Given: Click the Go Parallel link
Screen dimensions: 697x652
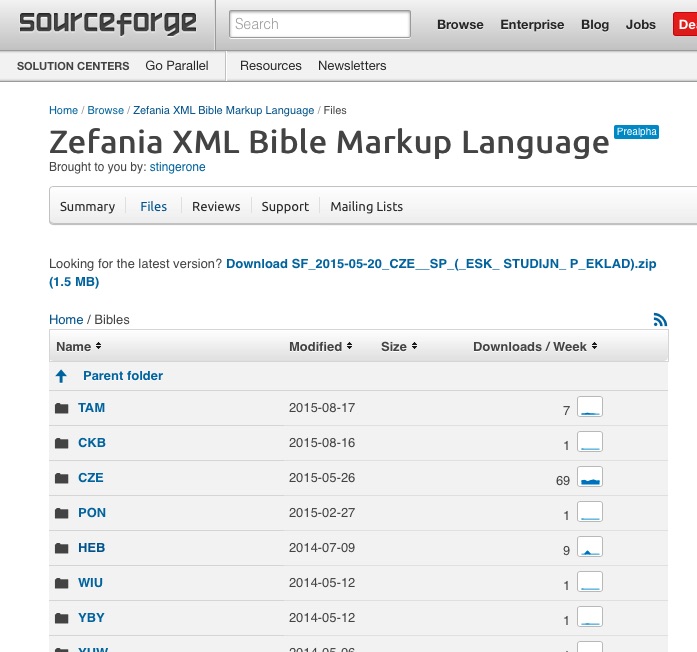Looking at the screenshot, I should click(x=177, y=66).
